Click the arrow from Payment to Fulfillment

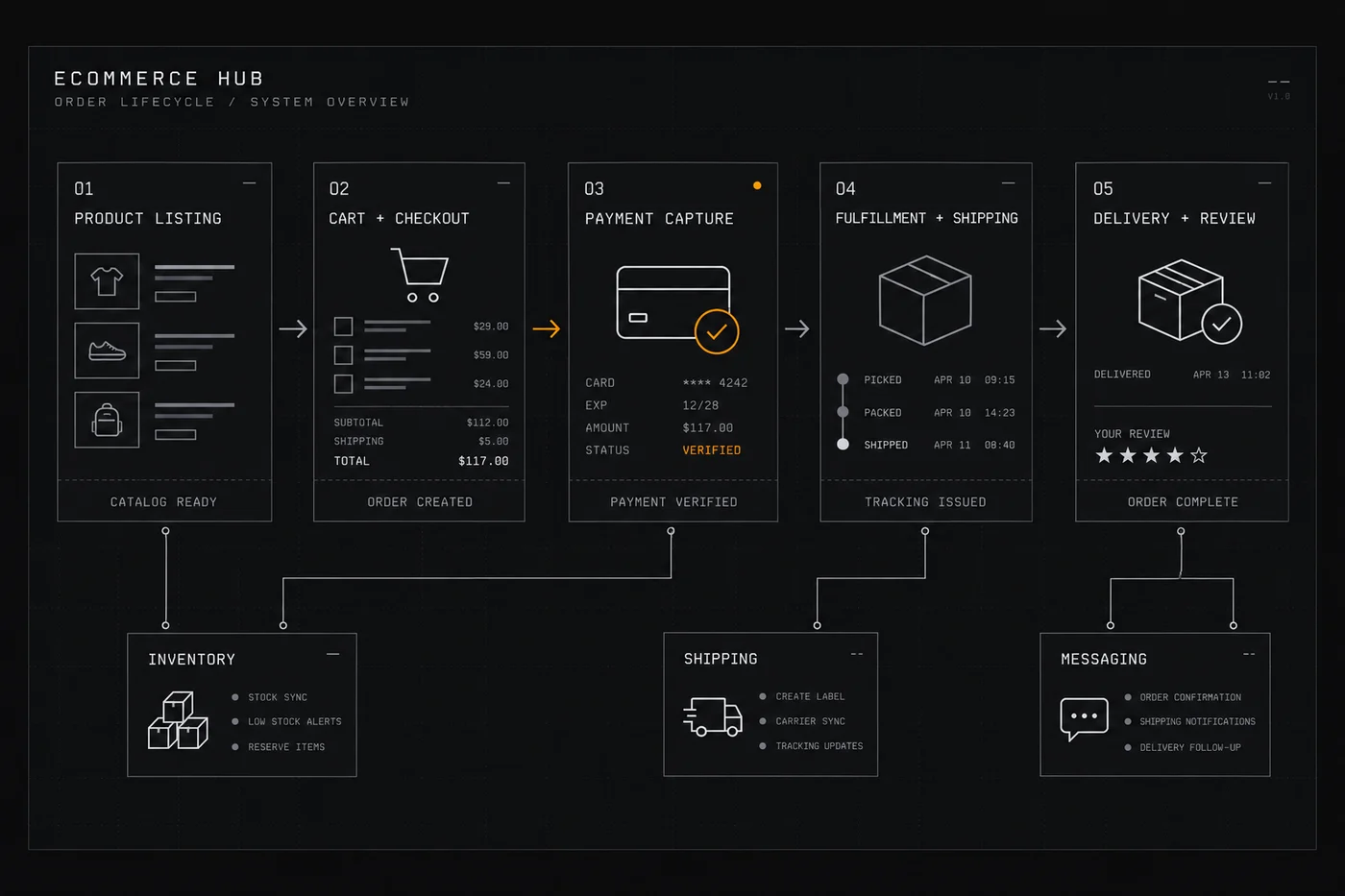point(797,328)
